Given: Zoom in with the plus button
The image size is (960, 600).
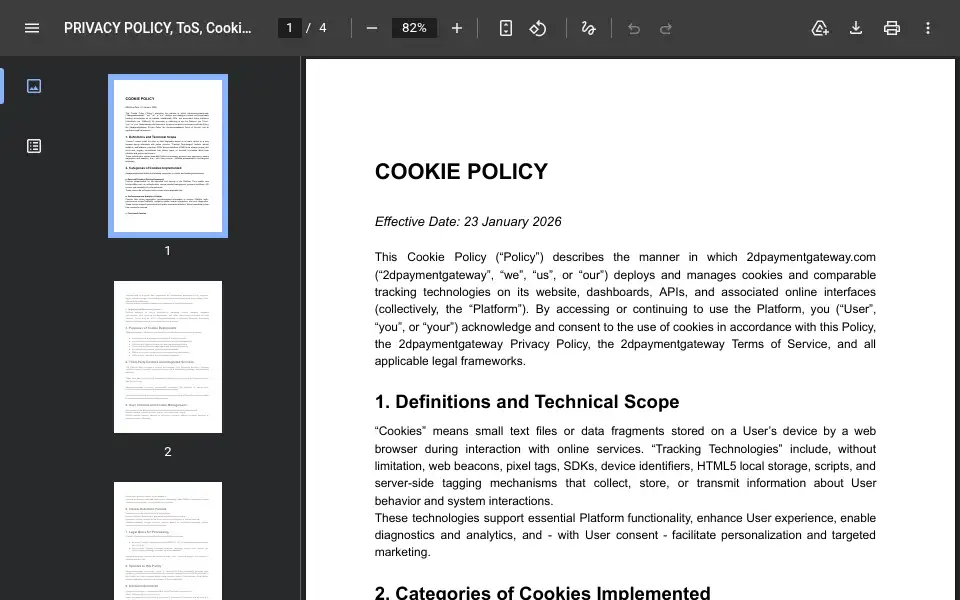Looking at the screenshot, I should 457,28.
